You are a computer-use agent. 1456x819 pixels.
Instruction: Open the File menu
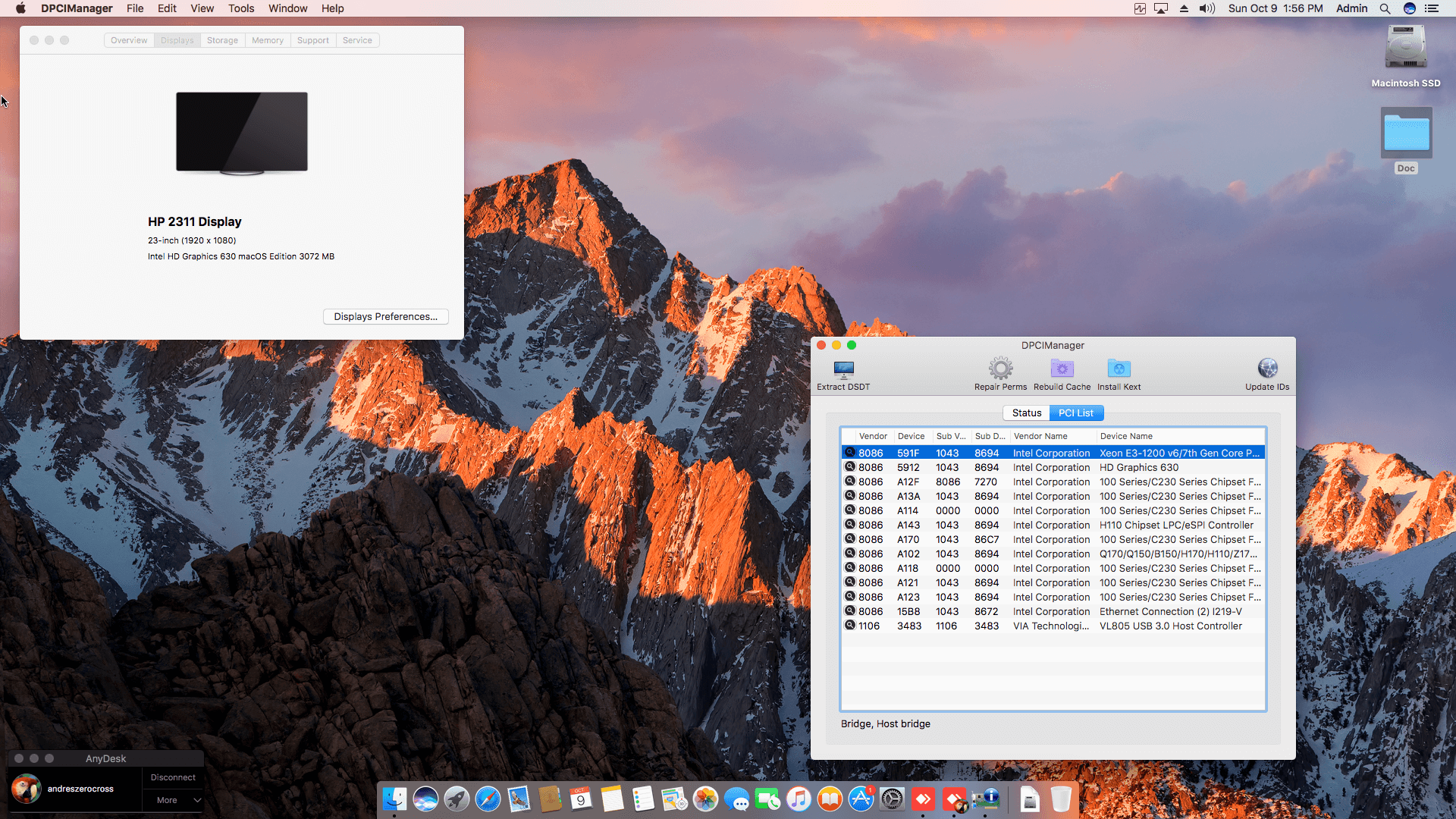click(135, 8)
